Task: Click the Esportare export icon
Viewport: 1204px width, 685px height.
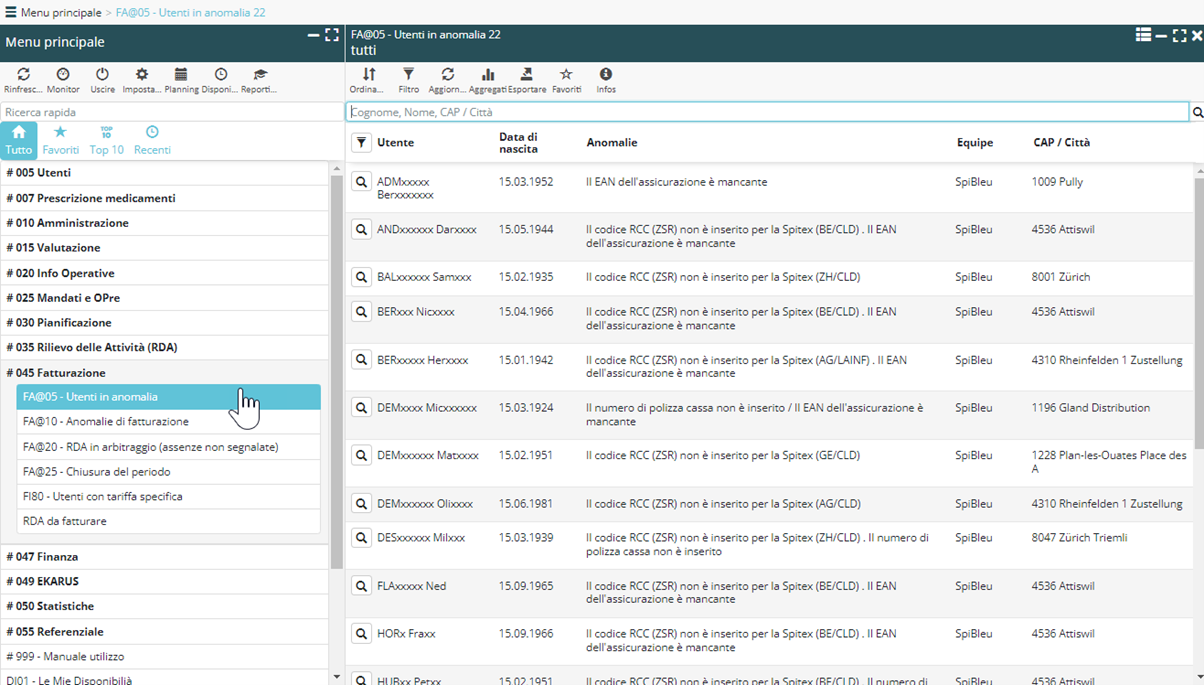Action: 526,75
